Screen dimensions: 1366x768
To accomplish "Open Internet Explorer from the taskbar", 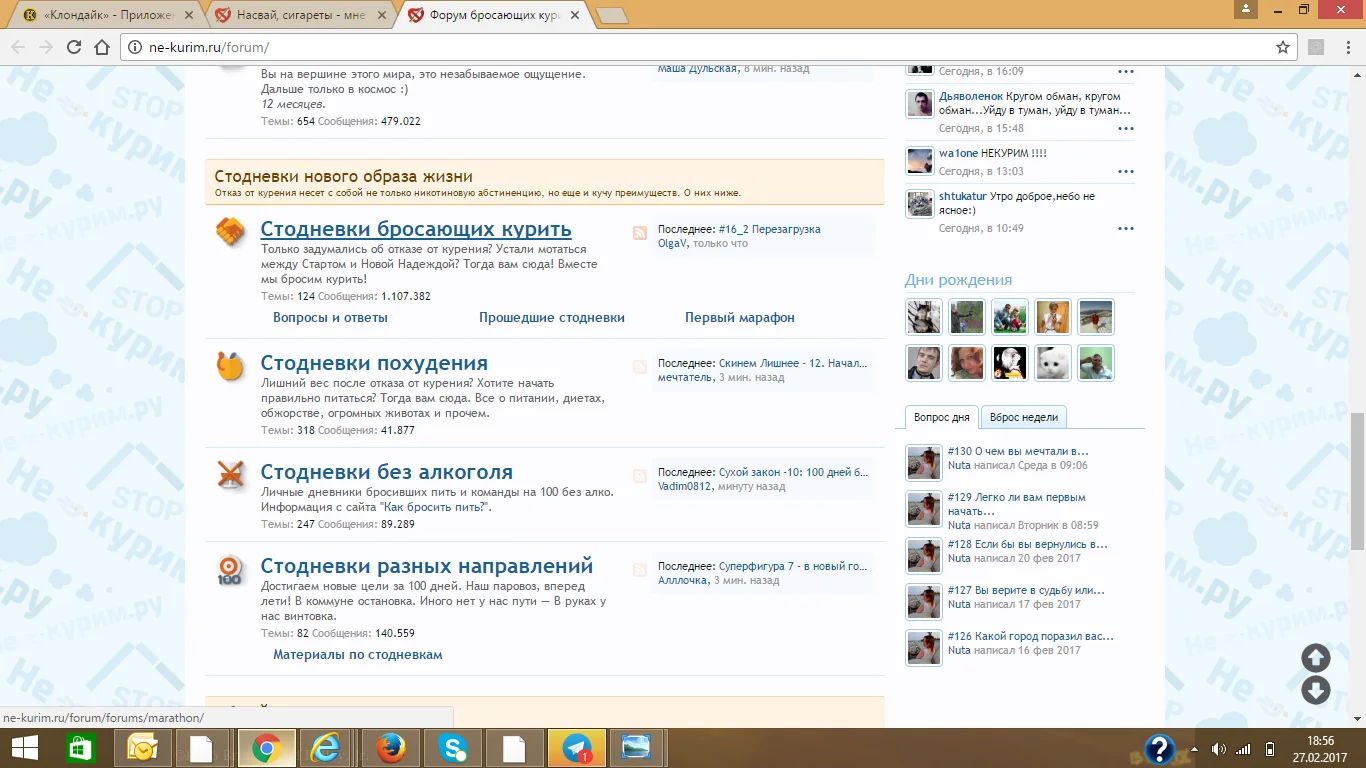I will (x=326, y=748).
